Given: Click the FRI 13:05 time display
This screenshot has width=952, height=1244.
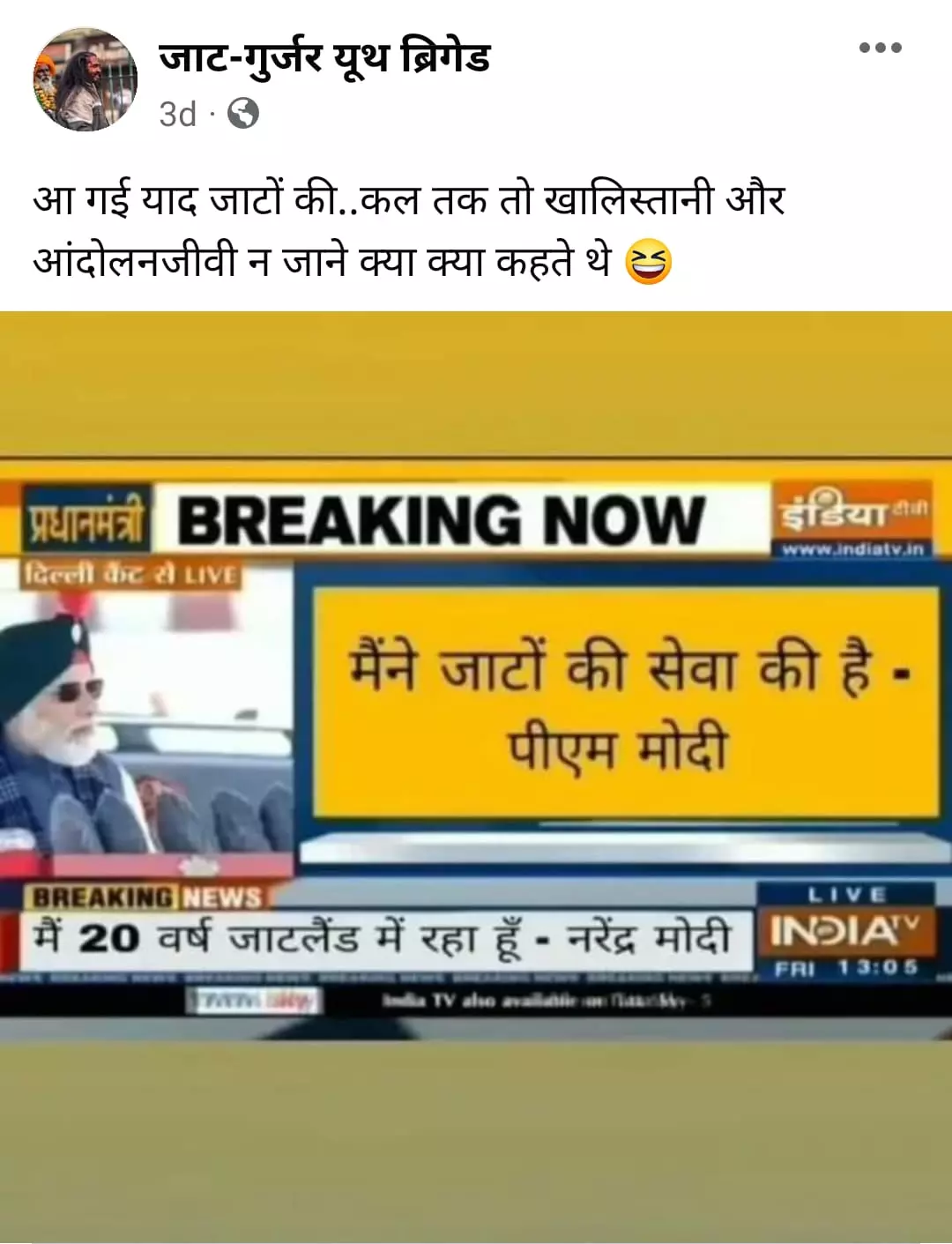Looking at the screenshot, I should 846,968.
